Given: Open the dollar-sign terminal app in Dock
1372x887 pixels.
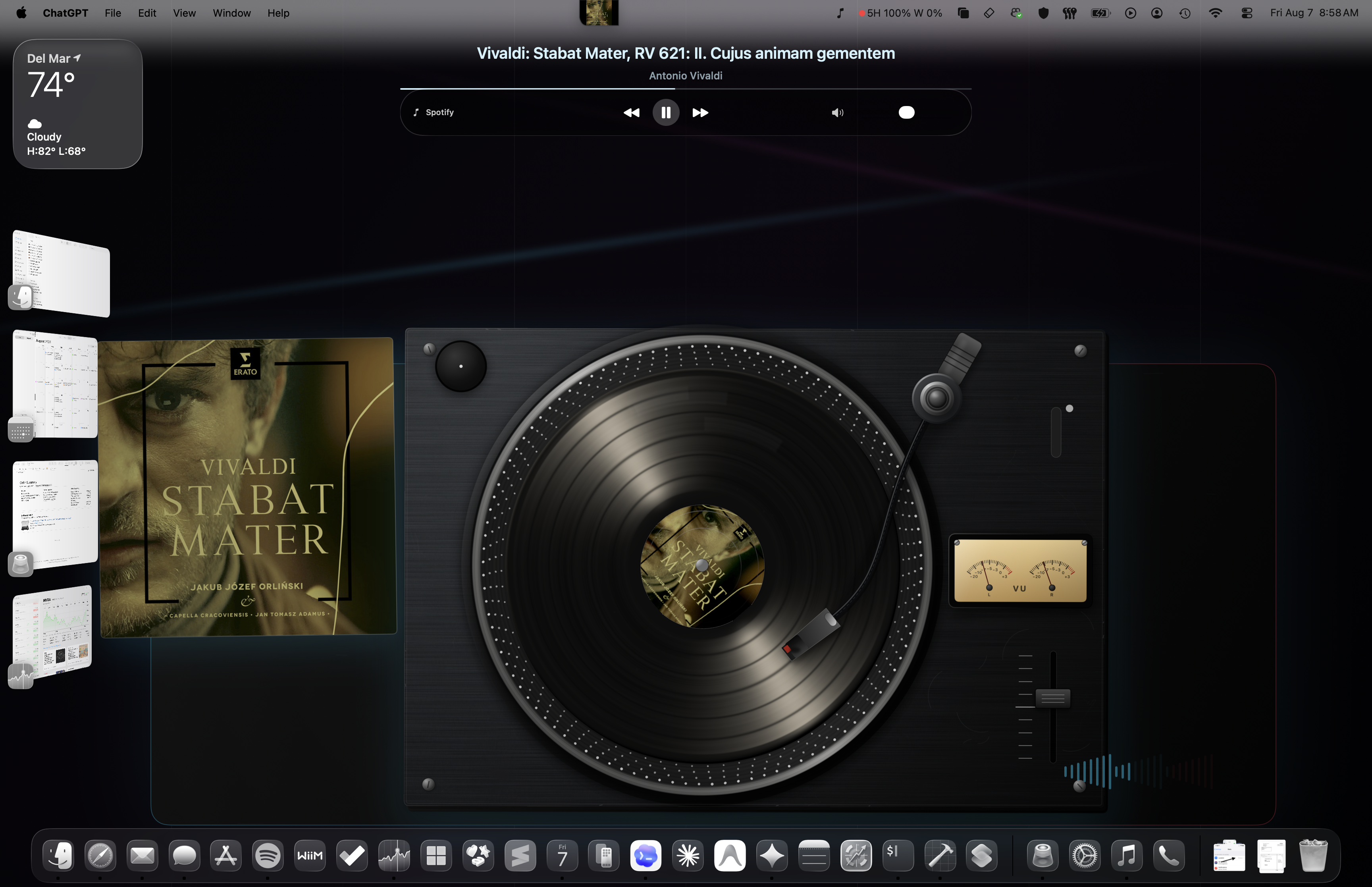Looking at the screenshot, I should (898, 856).
